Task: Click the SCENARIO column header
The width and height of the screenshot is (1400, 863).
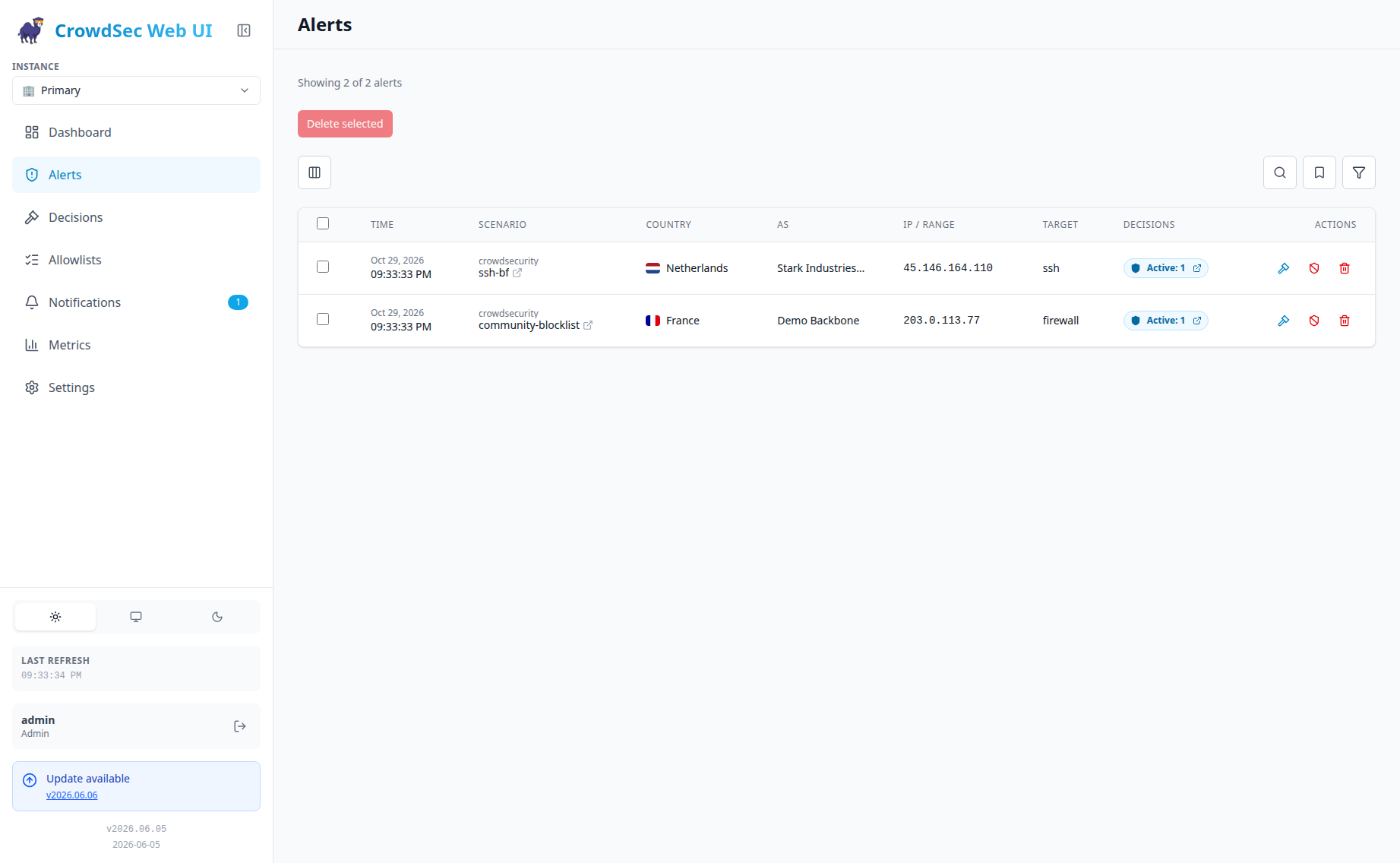Action: [502, 225]
